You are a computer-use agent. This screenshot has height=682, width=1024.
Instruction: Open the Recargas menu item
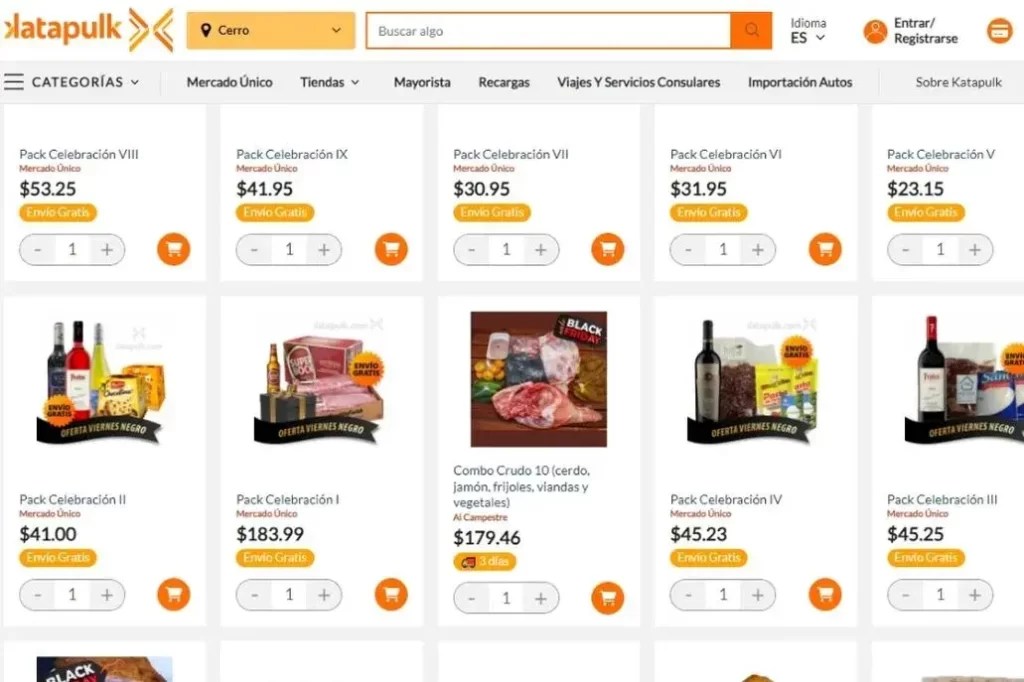(503, 83)
